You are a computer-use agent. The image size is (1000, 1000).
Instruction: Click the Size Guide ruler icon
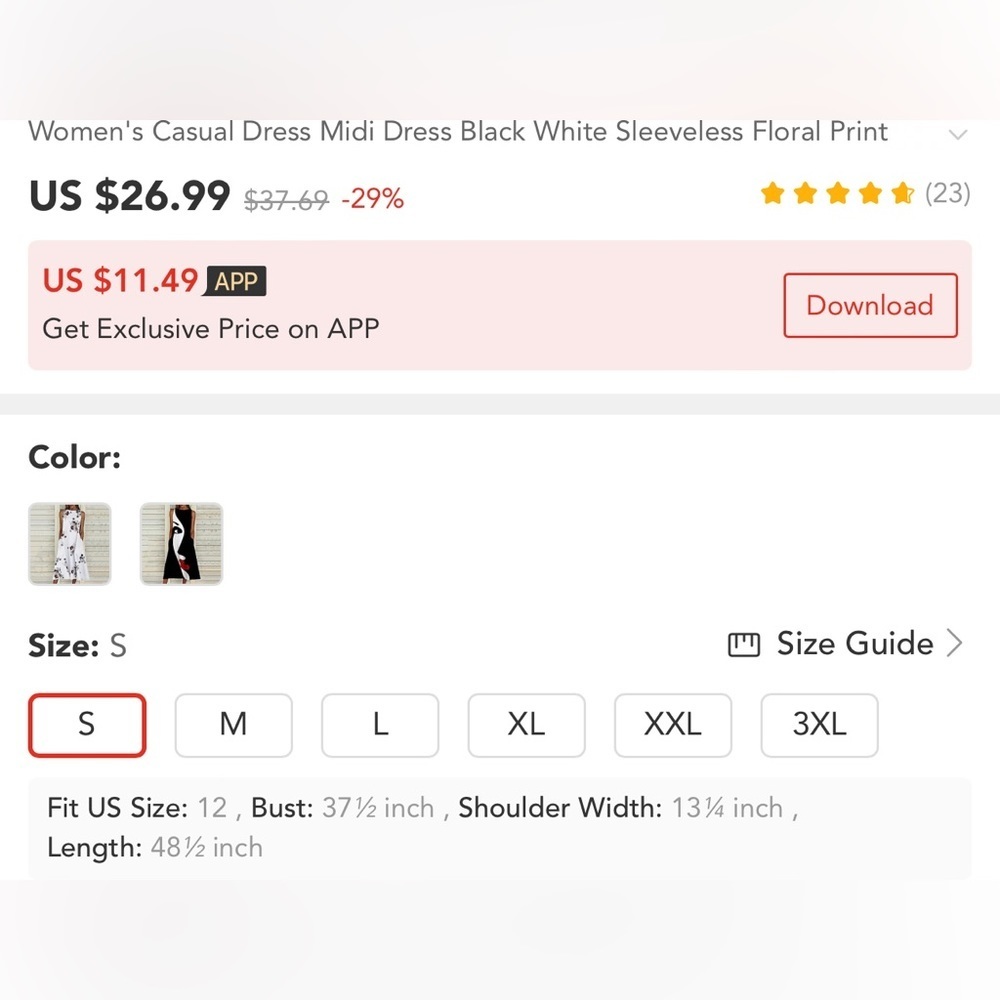tap(744, 645)
